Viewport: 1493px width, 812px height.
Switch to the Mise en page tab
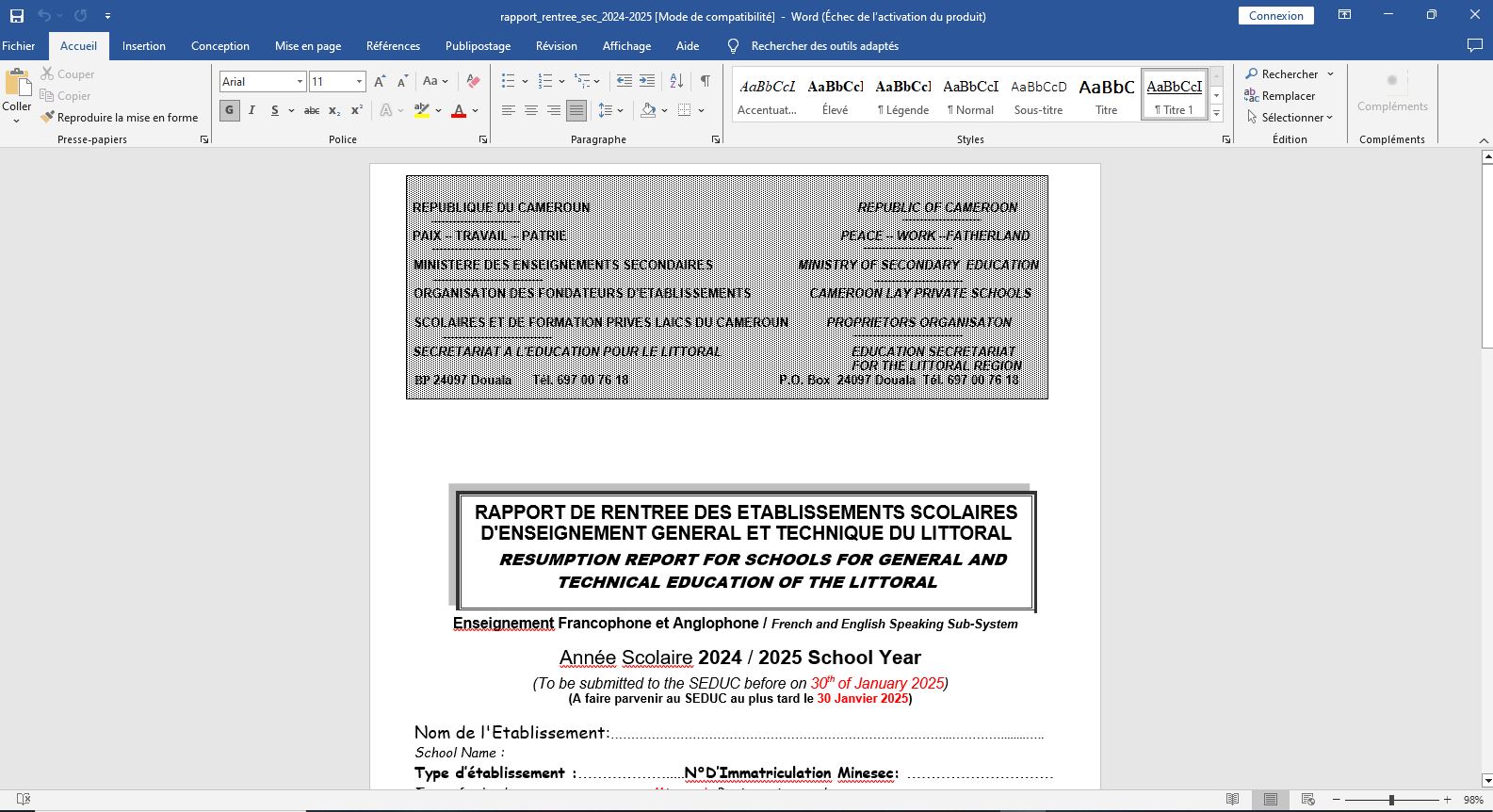[308, 46]
